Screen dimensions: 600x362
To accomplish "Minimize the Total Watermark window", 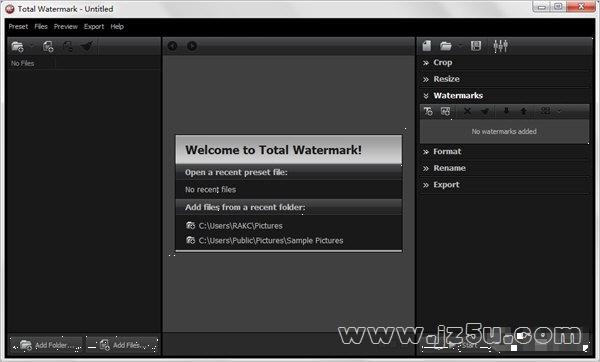I will pyautogui.click(x=542, y=7).
